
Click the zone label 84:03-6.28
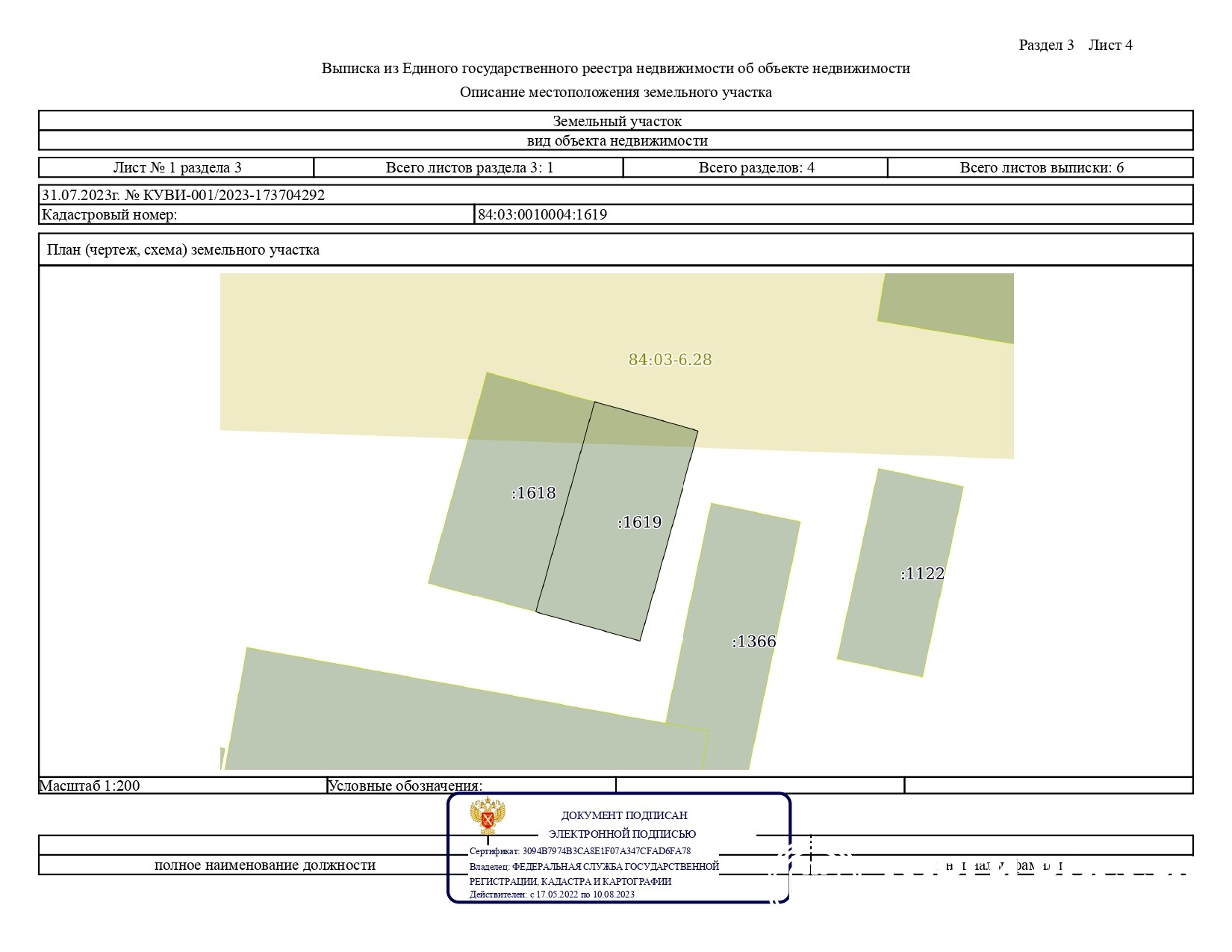(670, 360)
